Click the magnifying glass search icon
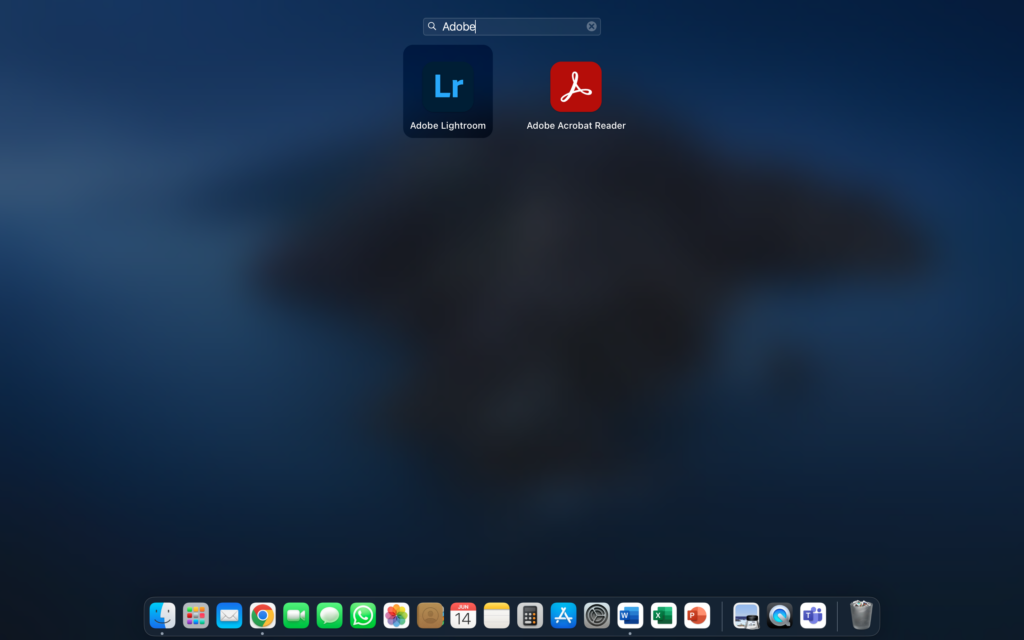 tap(432, 27)
